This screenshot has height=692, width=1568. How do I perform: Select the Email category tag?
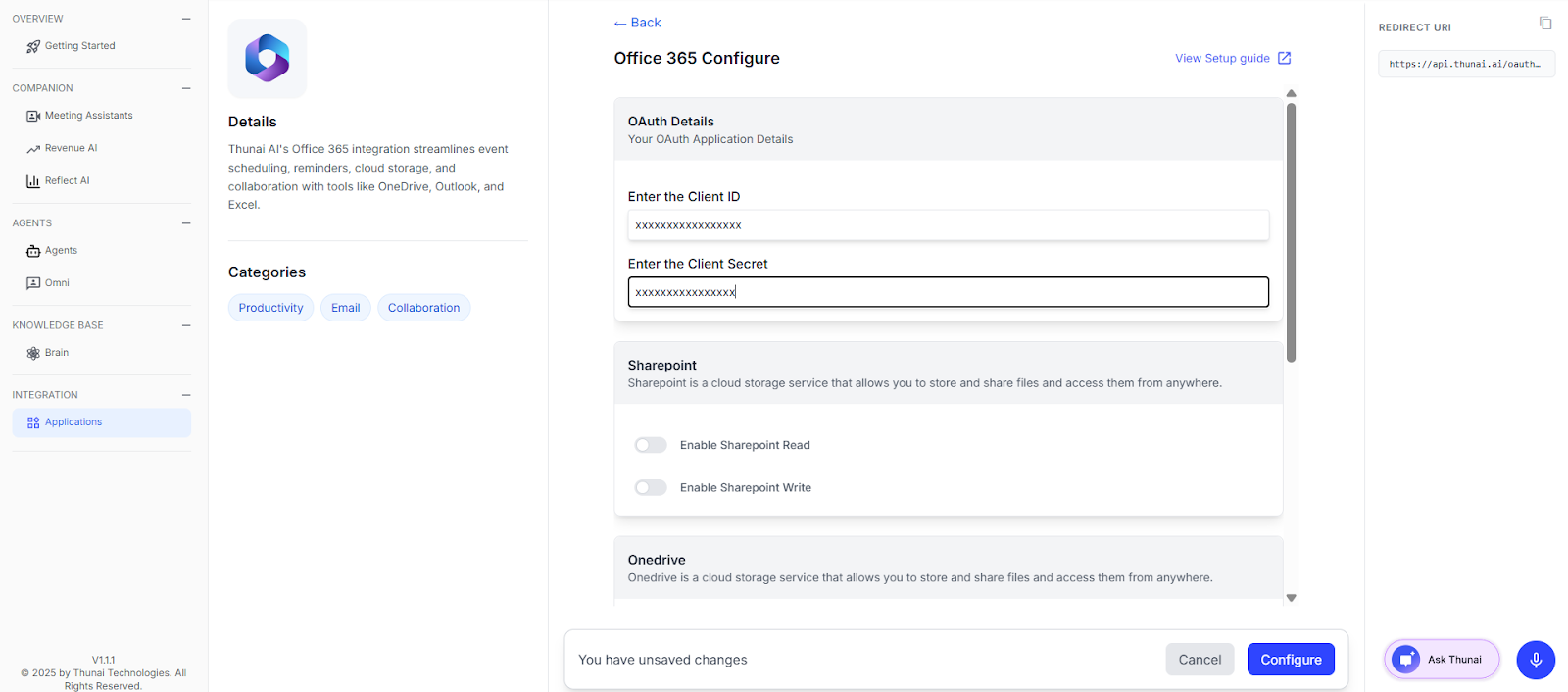[346, 308]
